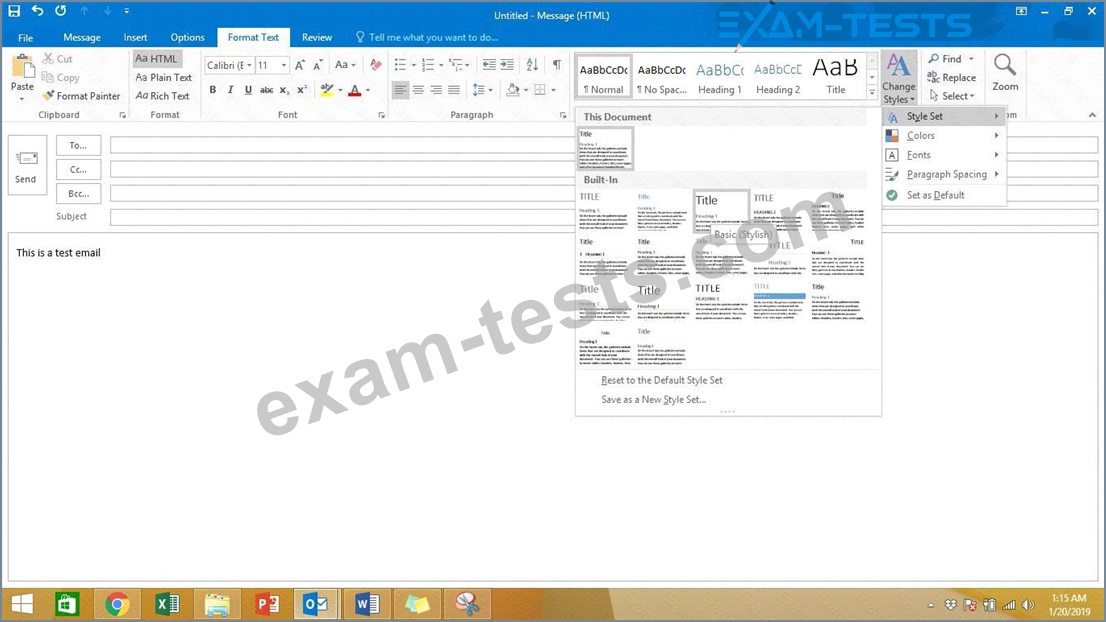
Task: Switch to the Review tab
Action: tap(317, 37)
